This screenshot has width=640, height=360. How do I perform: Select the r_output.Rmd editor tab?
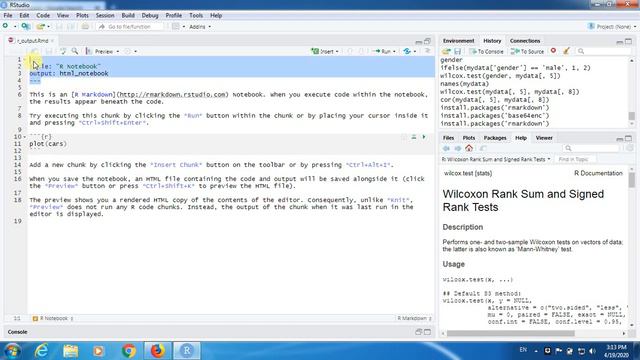pos(32,41)
